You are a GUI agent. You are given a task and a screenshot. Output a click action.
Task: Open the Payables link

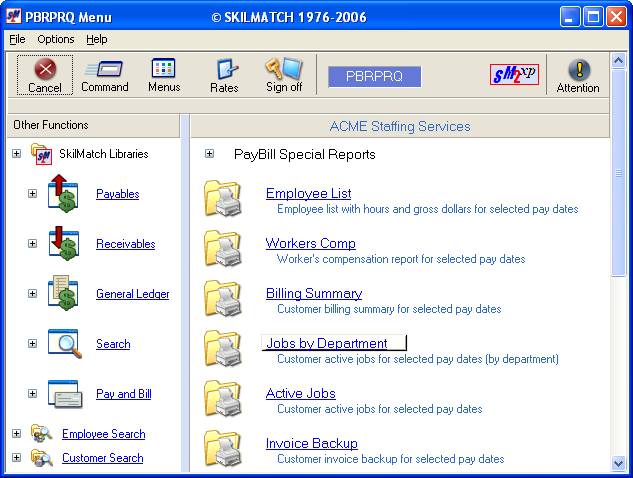pos(117,194)
